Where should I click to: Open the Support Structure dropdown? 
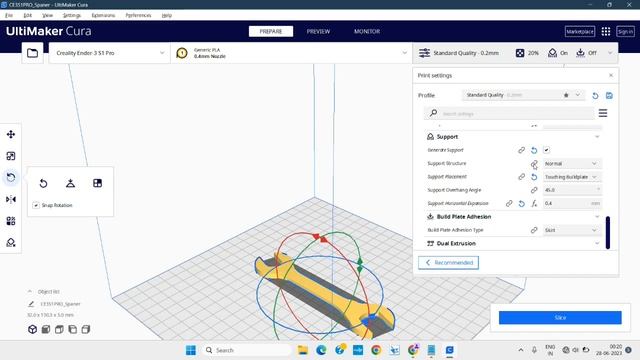pos(572,164)
